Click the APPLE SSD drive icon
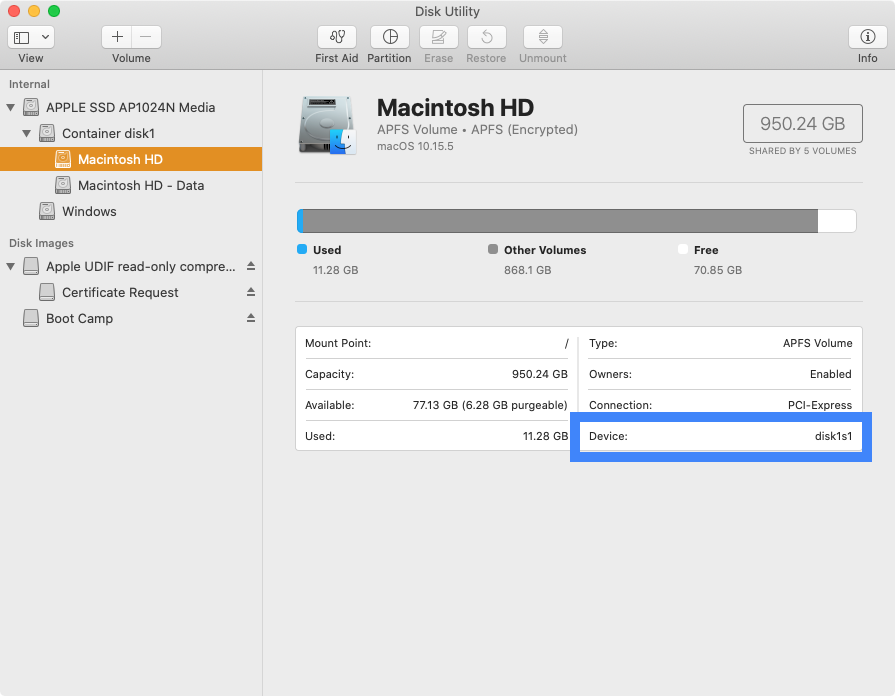 (31, 107)
